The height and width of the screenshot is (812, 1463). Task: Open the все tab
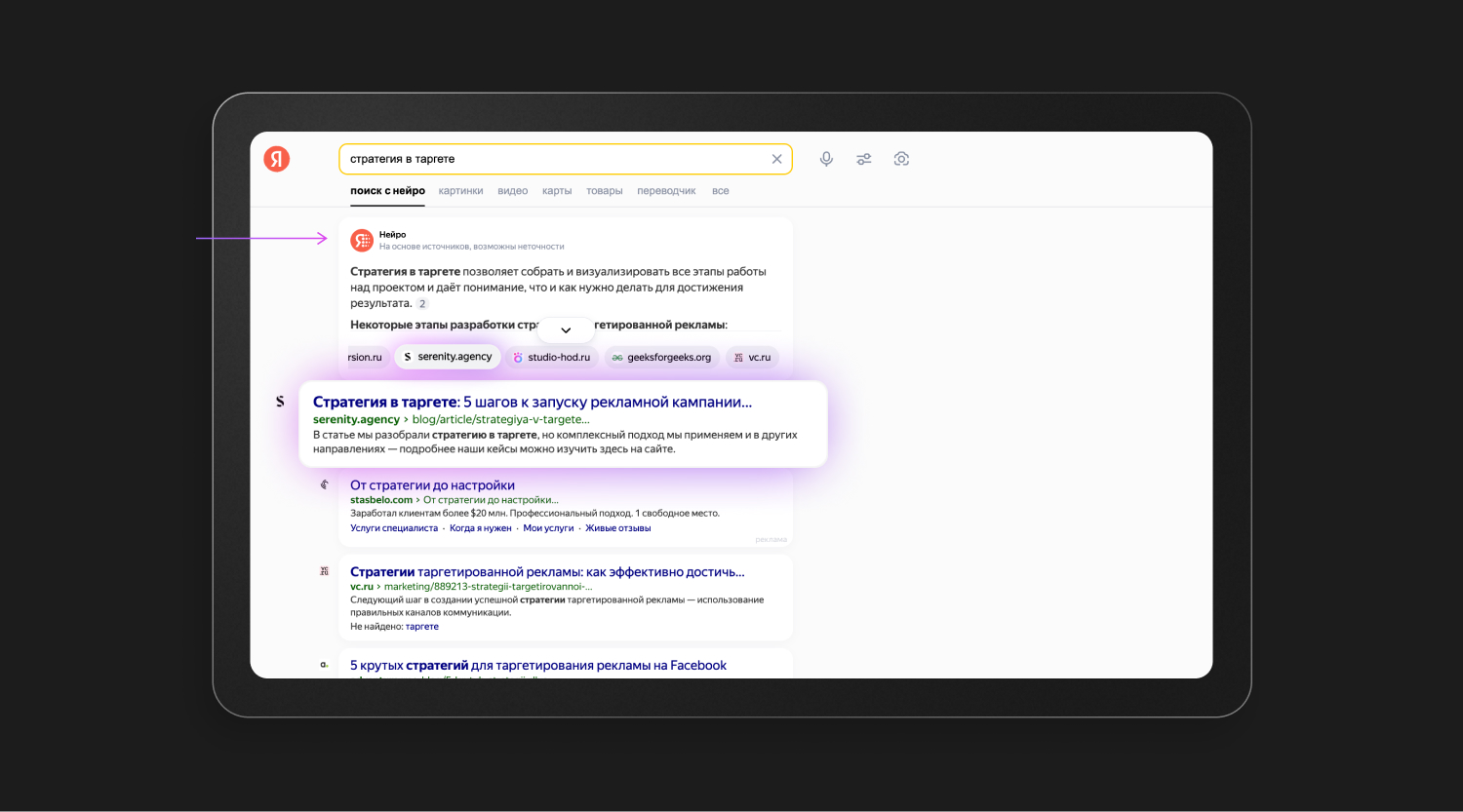721,191
